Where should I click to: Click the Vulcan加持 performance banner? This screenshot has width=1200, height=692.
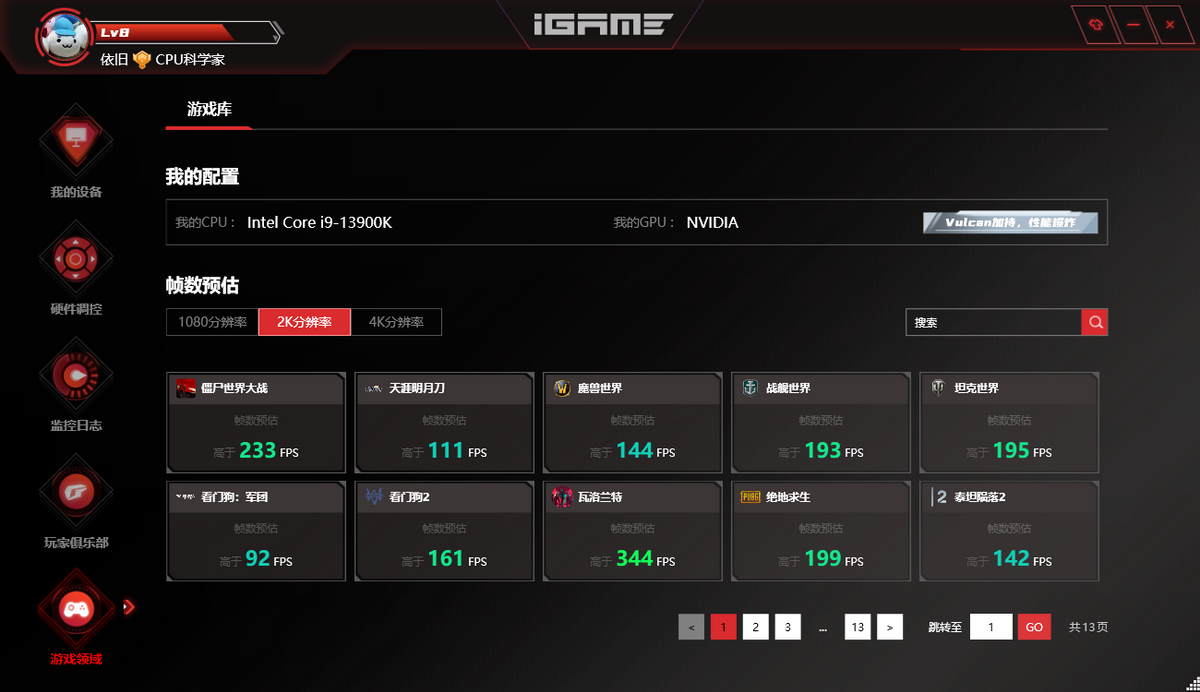tap(1011, 222)
